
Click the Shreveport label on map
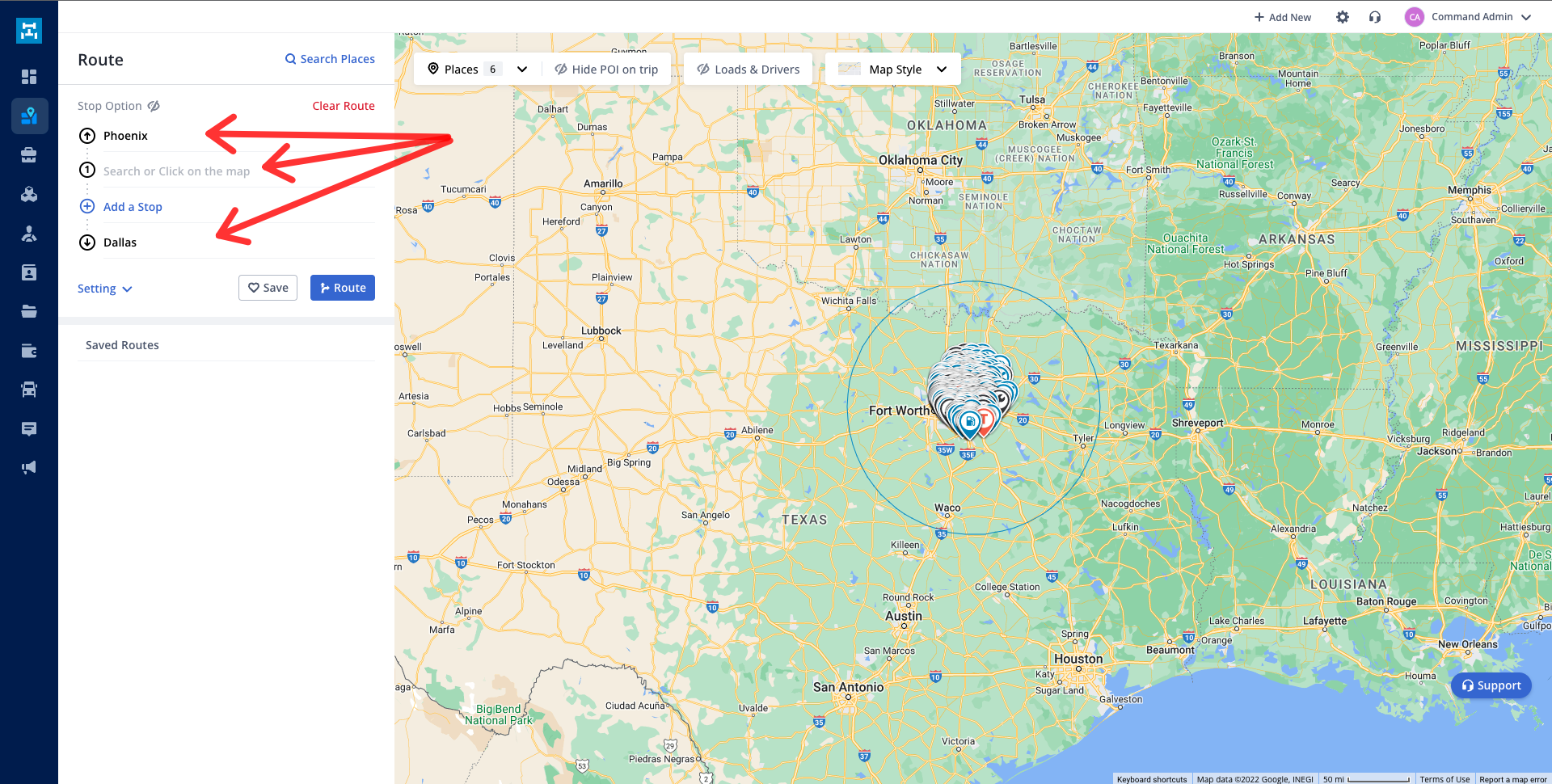pos(1197,423)
